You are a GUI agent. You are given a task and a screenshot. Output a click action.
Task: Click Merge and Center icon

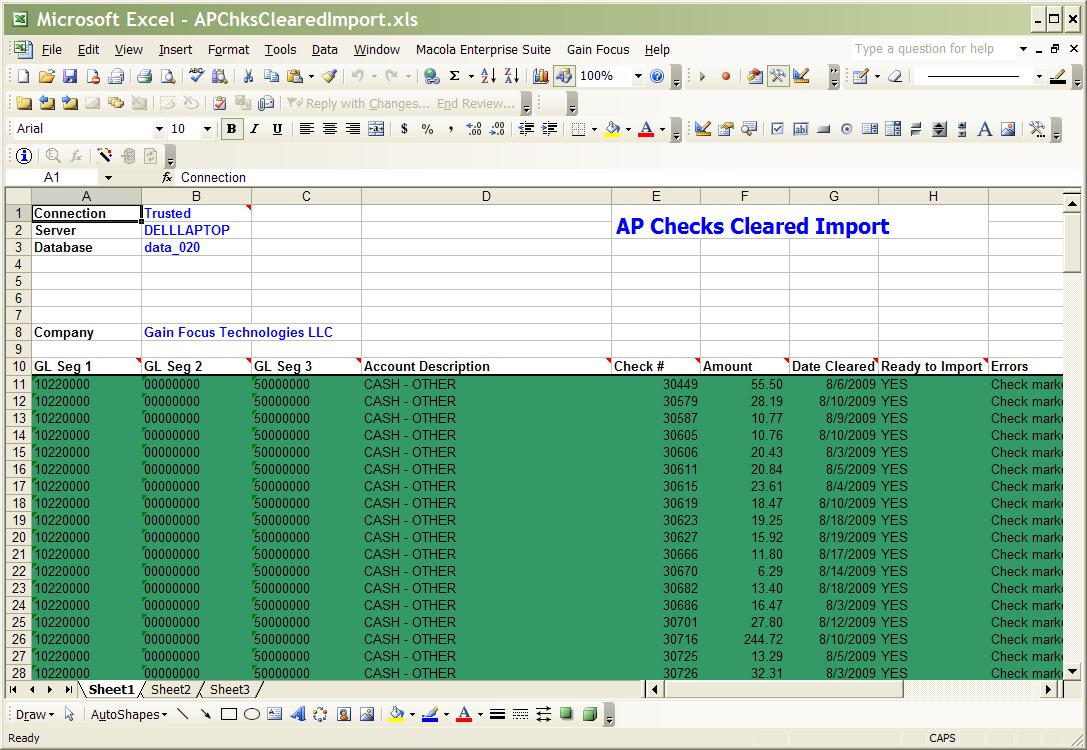(376, 129)
